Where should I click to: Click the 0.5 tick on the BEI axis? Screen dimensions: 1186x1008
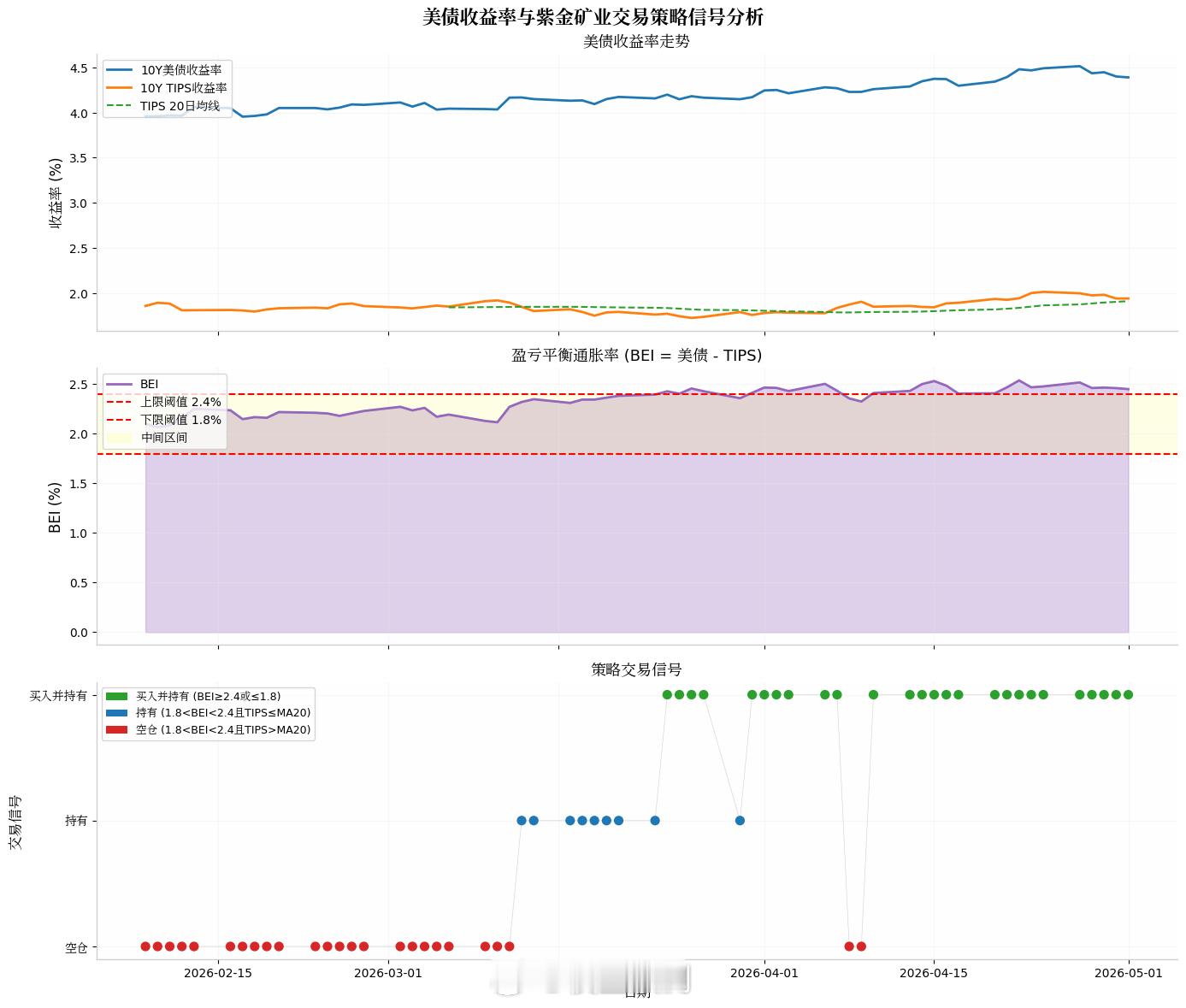78,583
